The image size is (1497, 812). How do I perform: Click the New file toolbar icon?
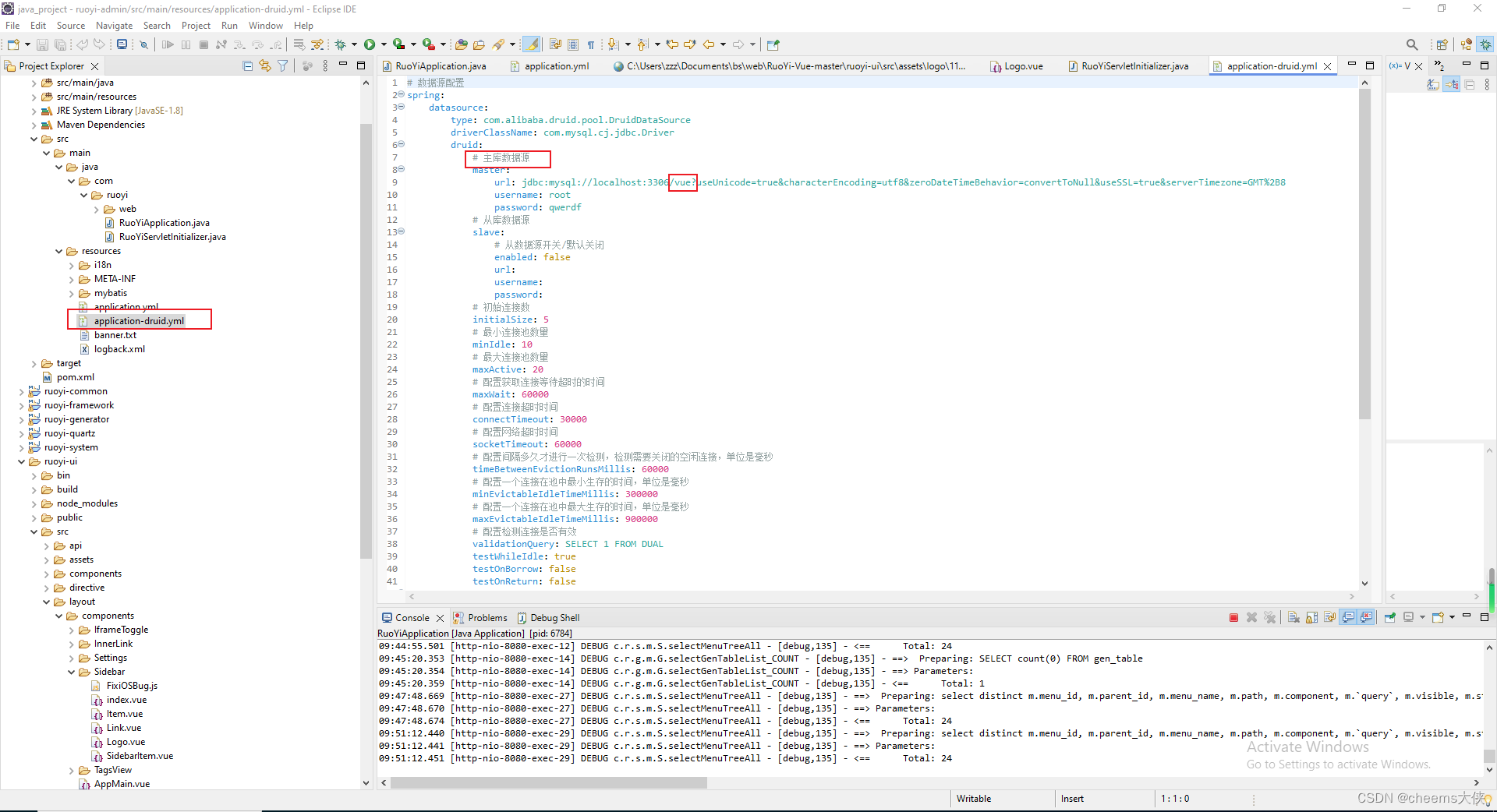[x=13, y=44]
